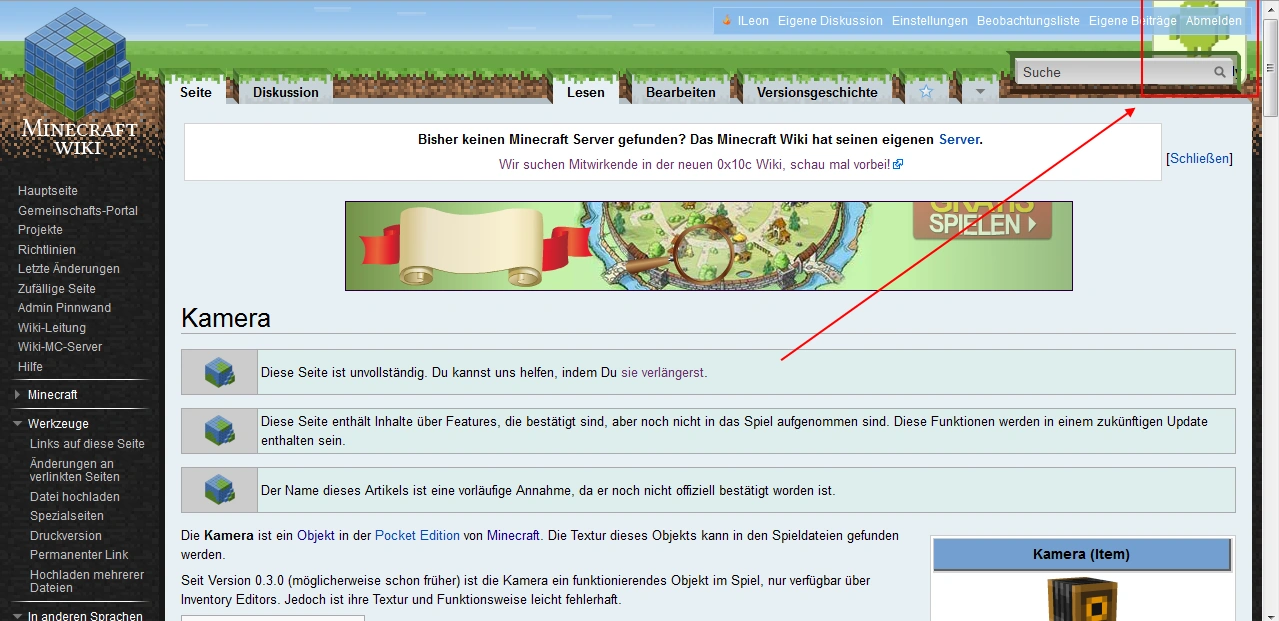Viewport: 1279px width, 621px height.
Task: Open Hochladen mehrerer Dateien link
Action: coord(87,581)
